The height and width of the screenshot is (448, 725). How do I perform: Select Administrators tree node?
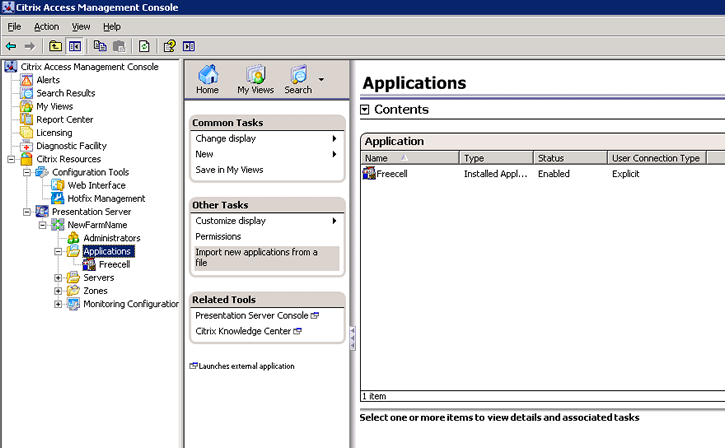pyautogui.click(x=112, y=238)
